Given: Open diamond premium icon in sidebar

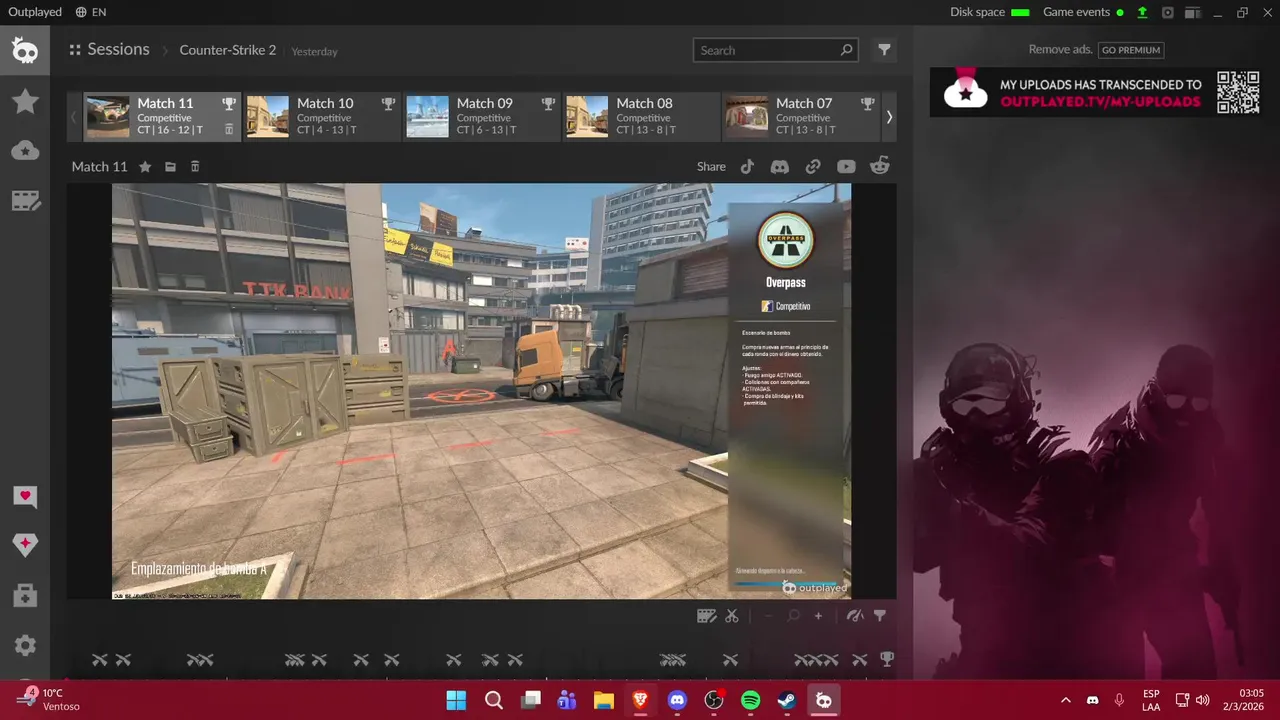Looking at the screenshot, I should click(25, 545).
